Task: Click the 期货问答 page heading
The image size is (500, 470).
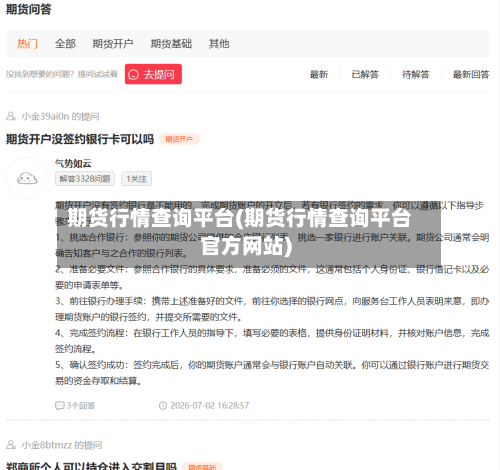Action: pyautogui.click(x=29, y=9)
